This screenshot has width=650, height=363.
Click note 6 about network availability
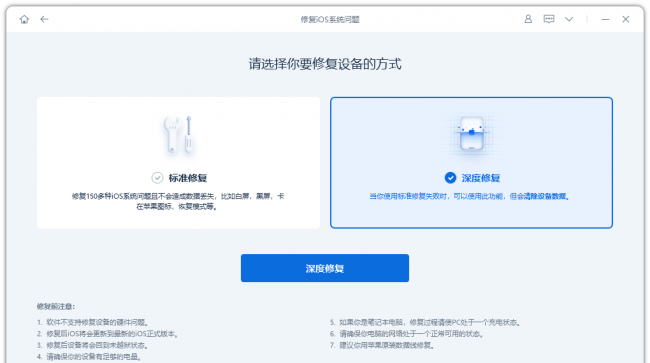(x=407, y=334)
